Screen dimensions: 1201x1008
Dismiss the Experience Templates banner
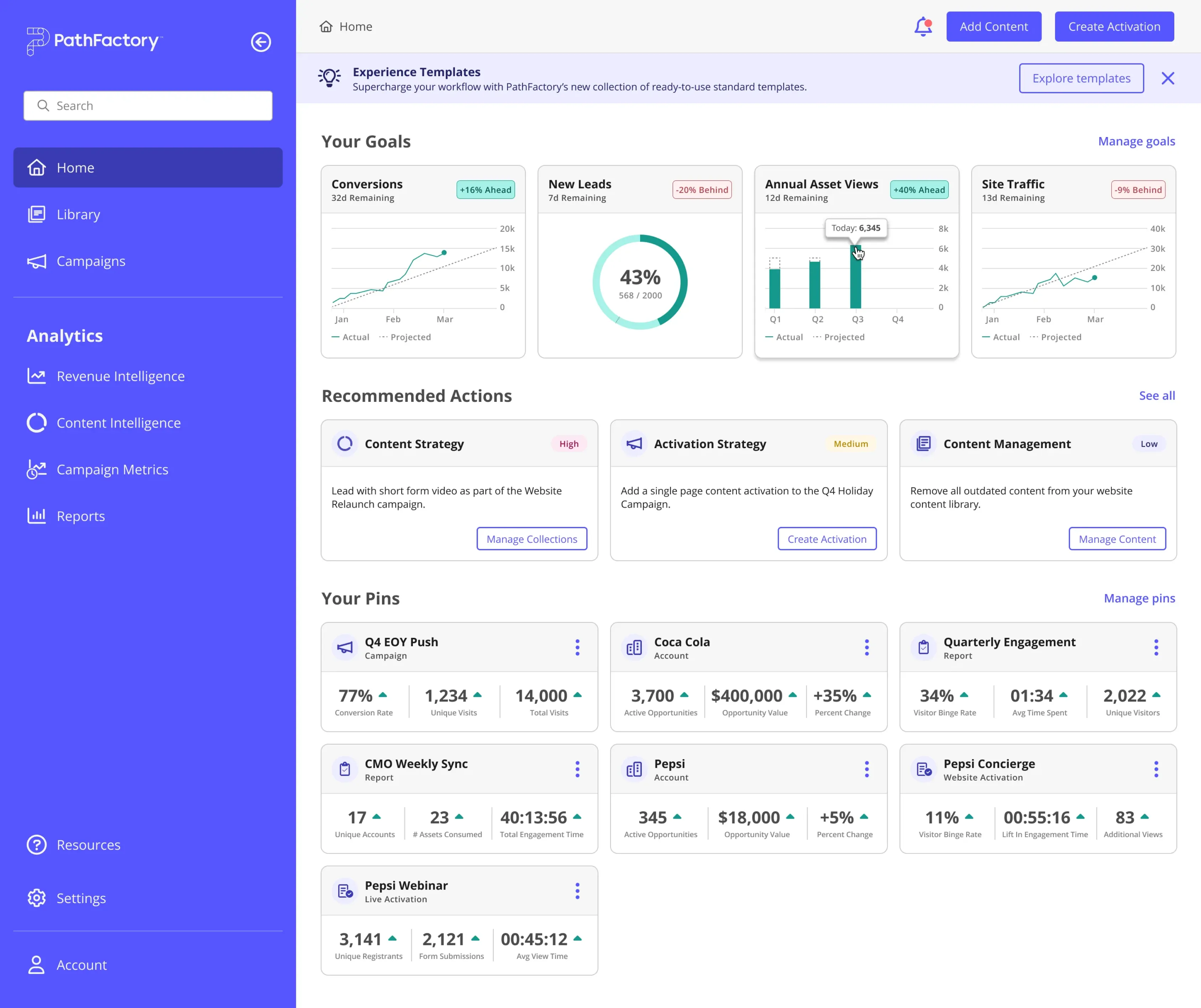[x=1168, y=78]
